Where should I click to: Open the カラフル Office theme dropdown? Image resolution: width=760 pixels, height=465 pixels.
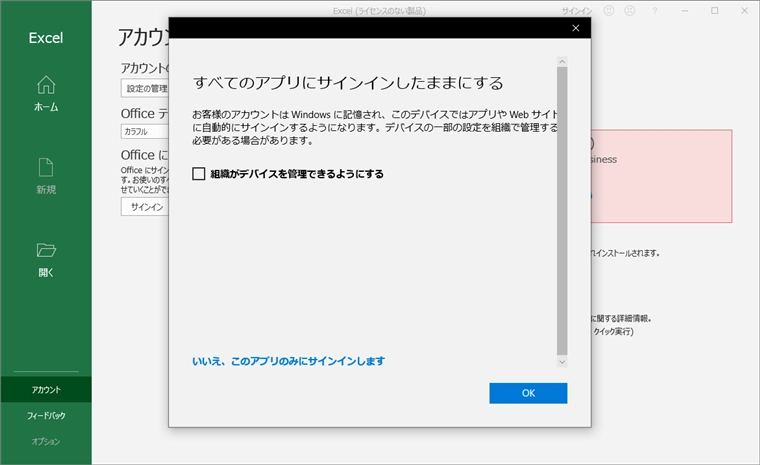pyautogui.click(x=145, y=131)
